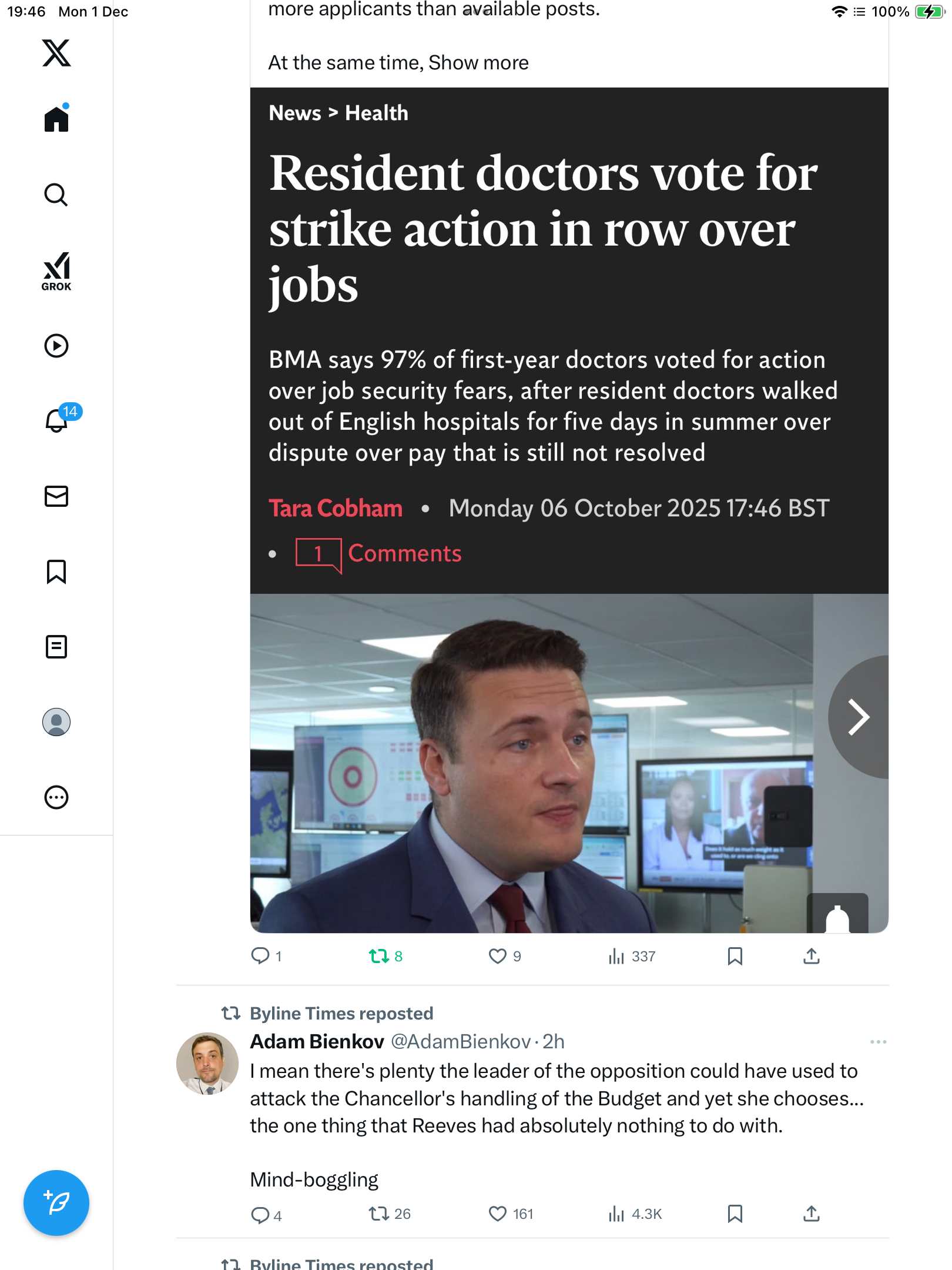This screenshot has height=1270, width=952.
Task: Expand post text with Show more
Action: 478,63
